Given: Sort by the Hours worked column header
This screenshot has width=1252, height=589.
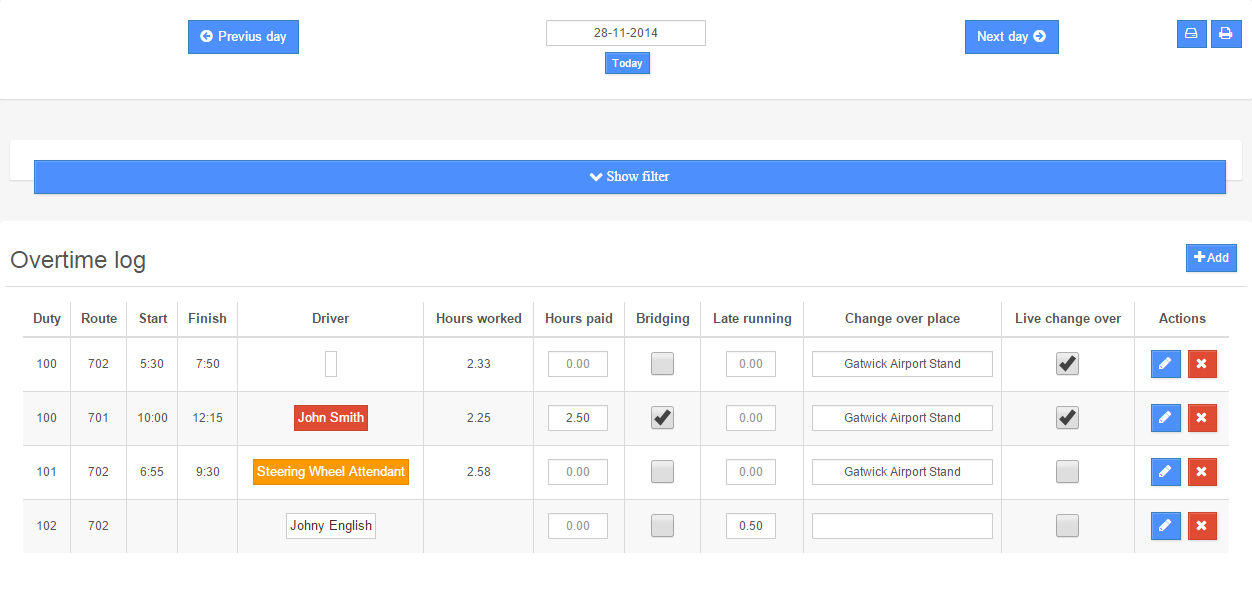Looking at the screenshot, I should 478,318.
